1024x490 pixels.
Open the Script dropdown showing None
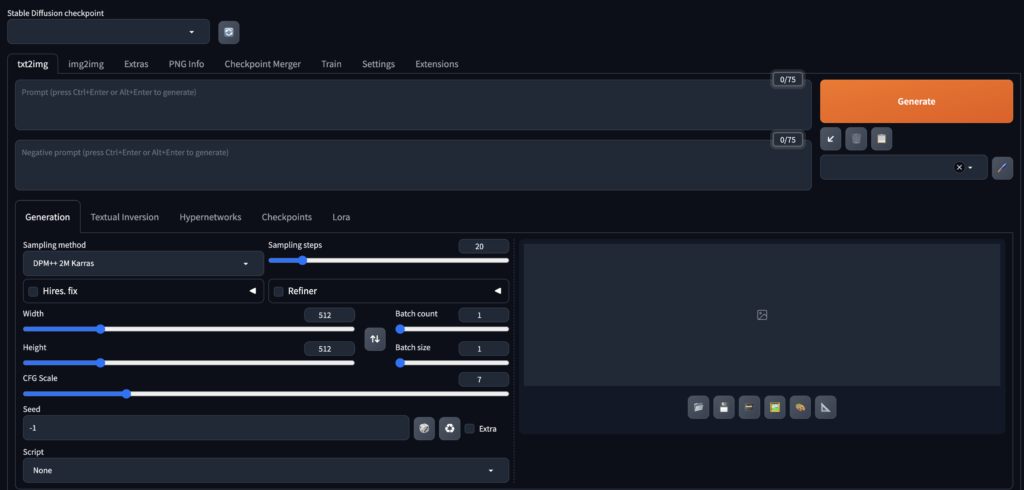[265, 470]
